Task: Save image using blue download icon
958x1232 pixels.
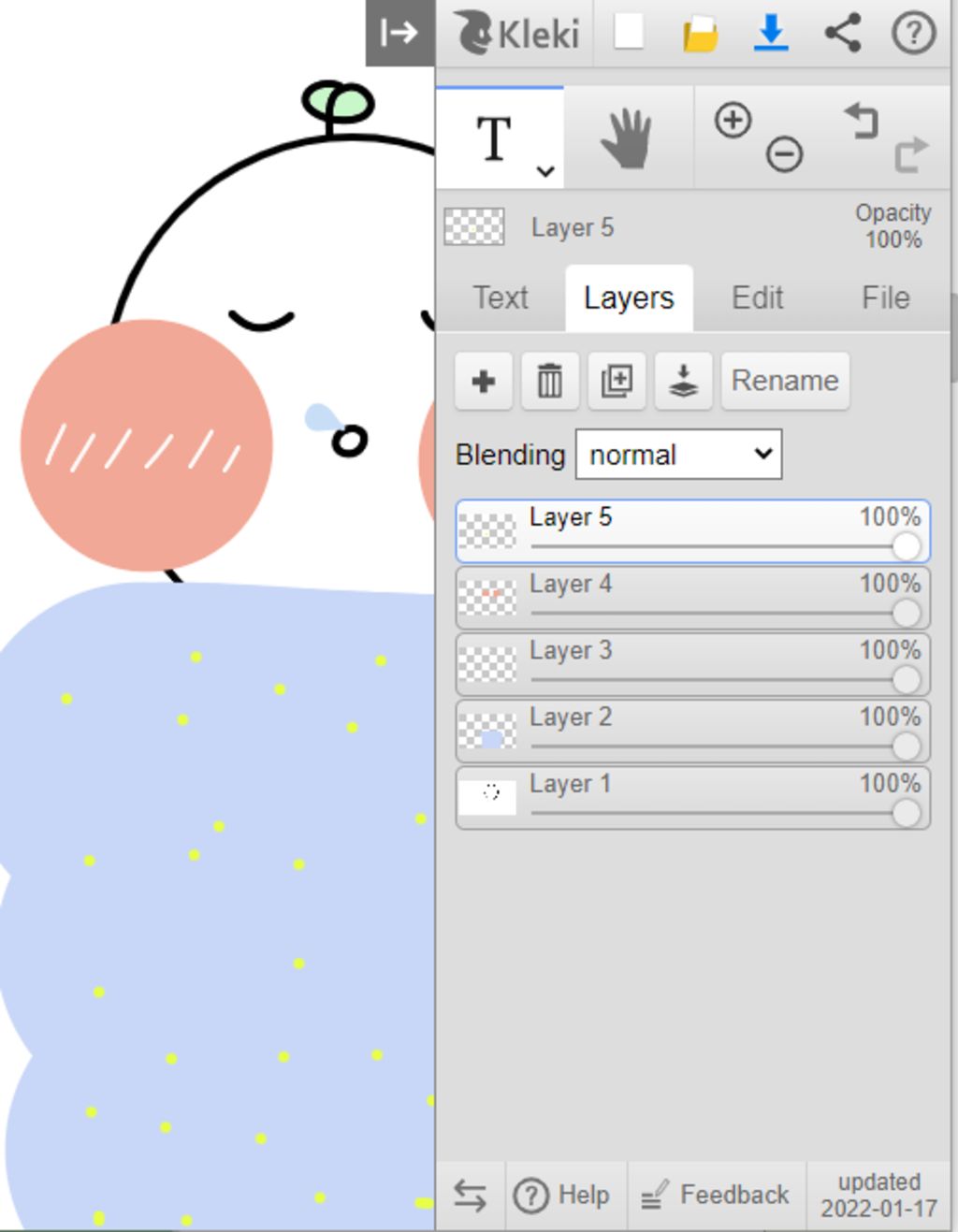Action: point(771,33)
